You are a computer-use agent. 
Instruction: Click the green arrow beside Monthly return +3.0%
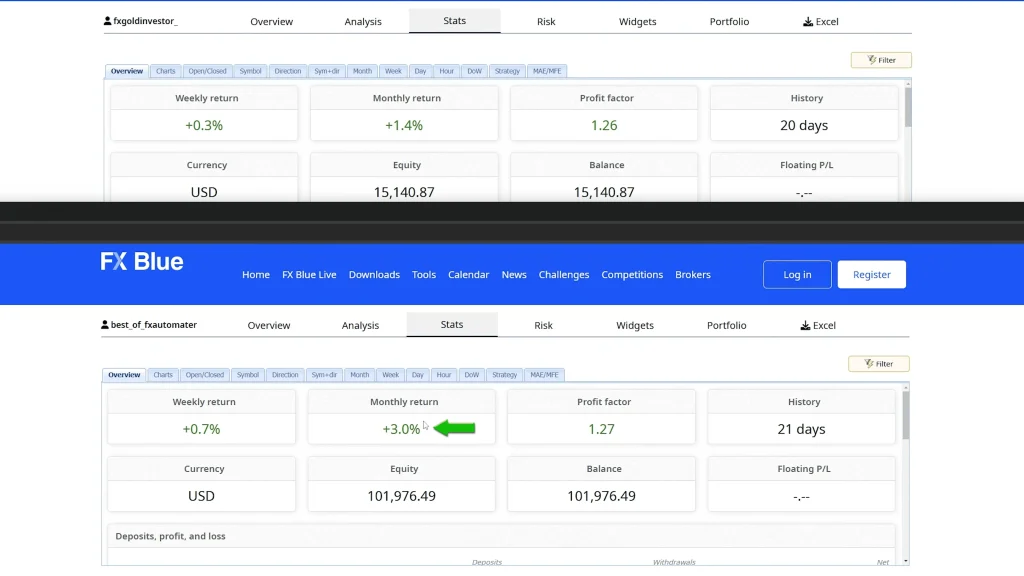(455, 429)
